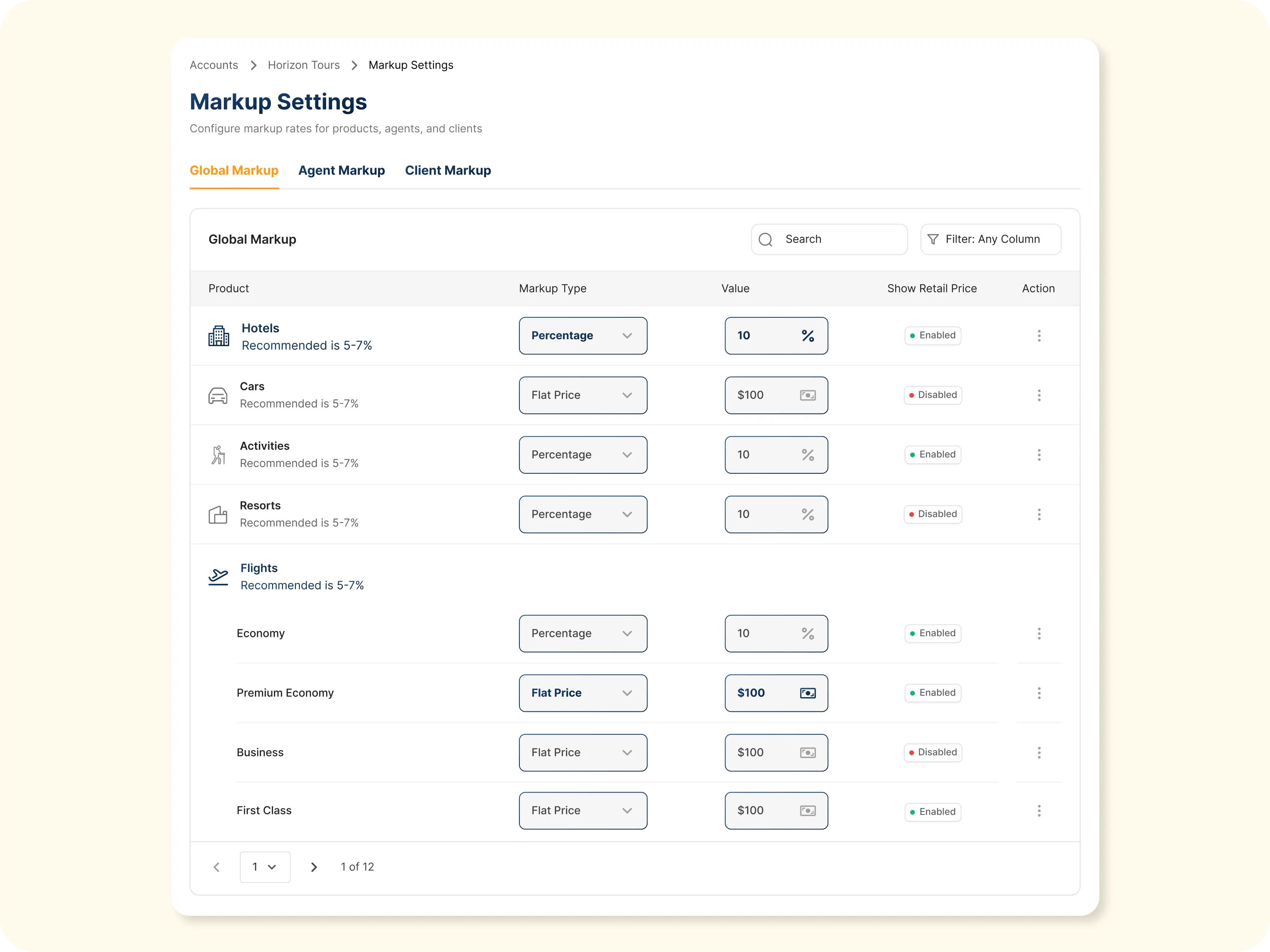Open Cars row action menu
1270x952 pixels.
pos(1039,395)
